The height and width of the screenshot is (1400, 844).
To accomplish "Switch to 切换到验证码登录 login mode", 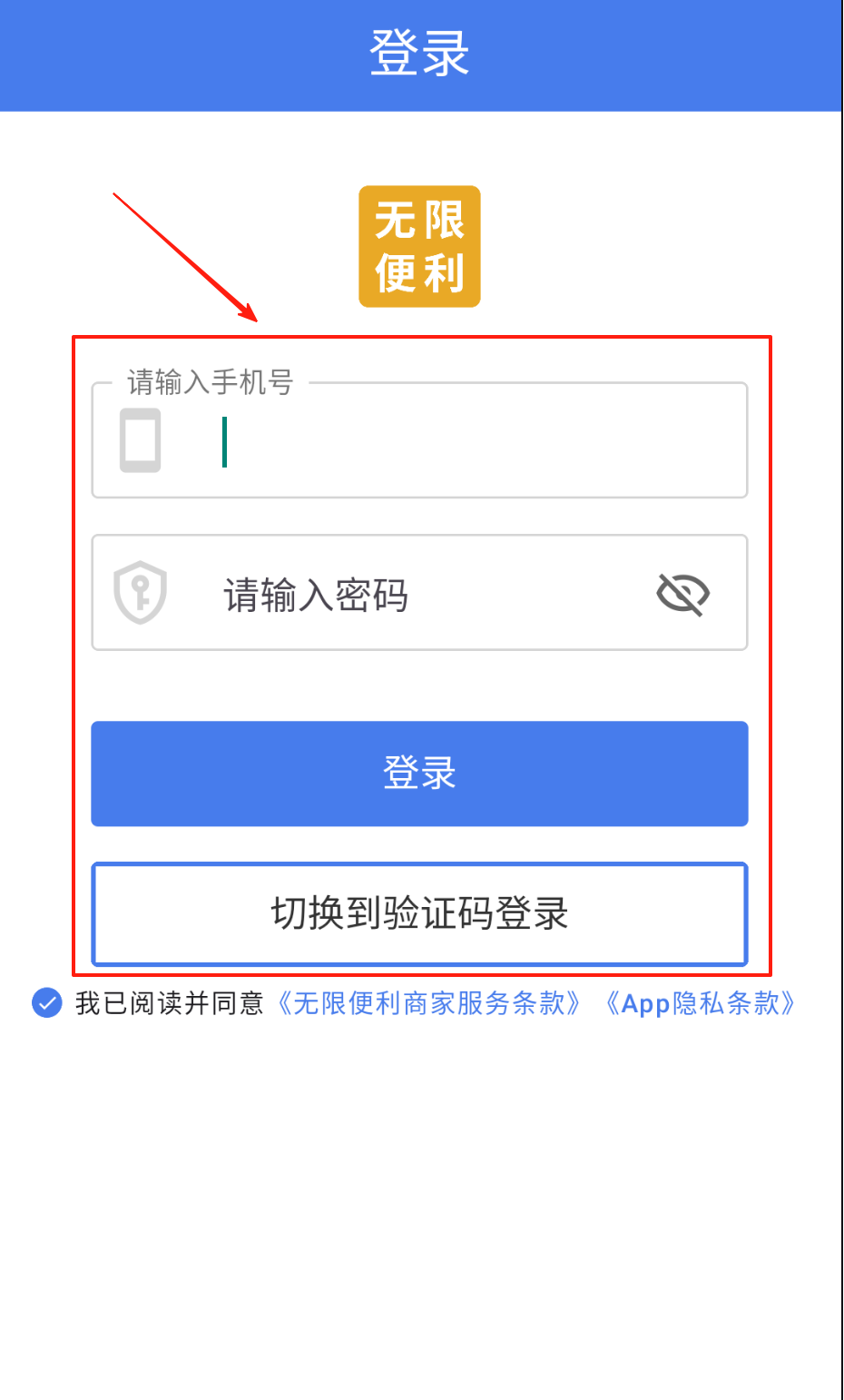I will coord(419,914).
